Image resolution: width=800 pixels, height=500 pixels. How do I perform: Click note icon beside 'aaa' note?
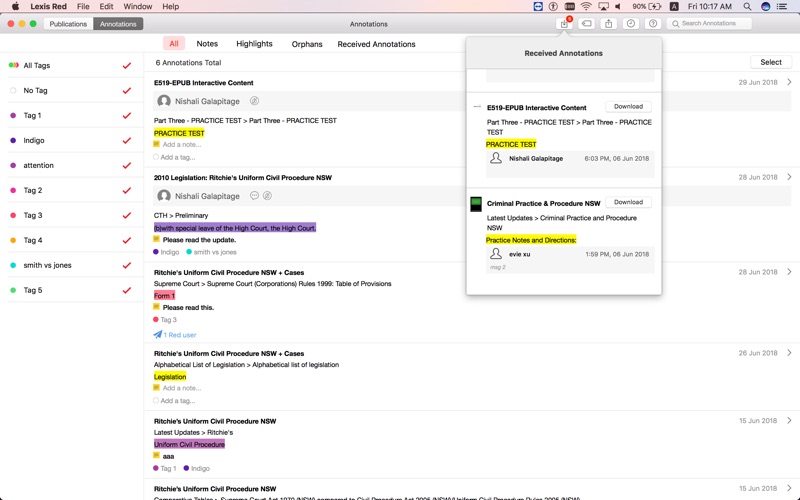pos(157,456)
